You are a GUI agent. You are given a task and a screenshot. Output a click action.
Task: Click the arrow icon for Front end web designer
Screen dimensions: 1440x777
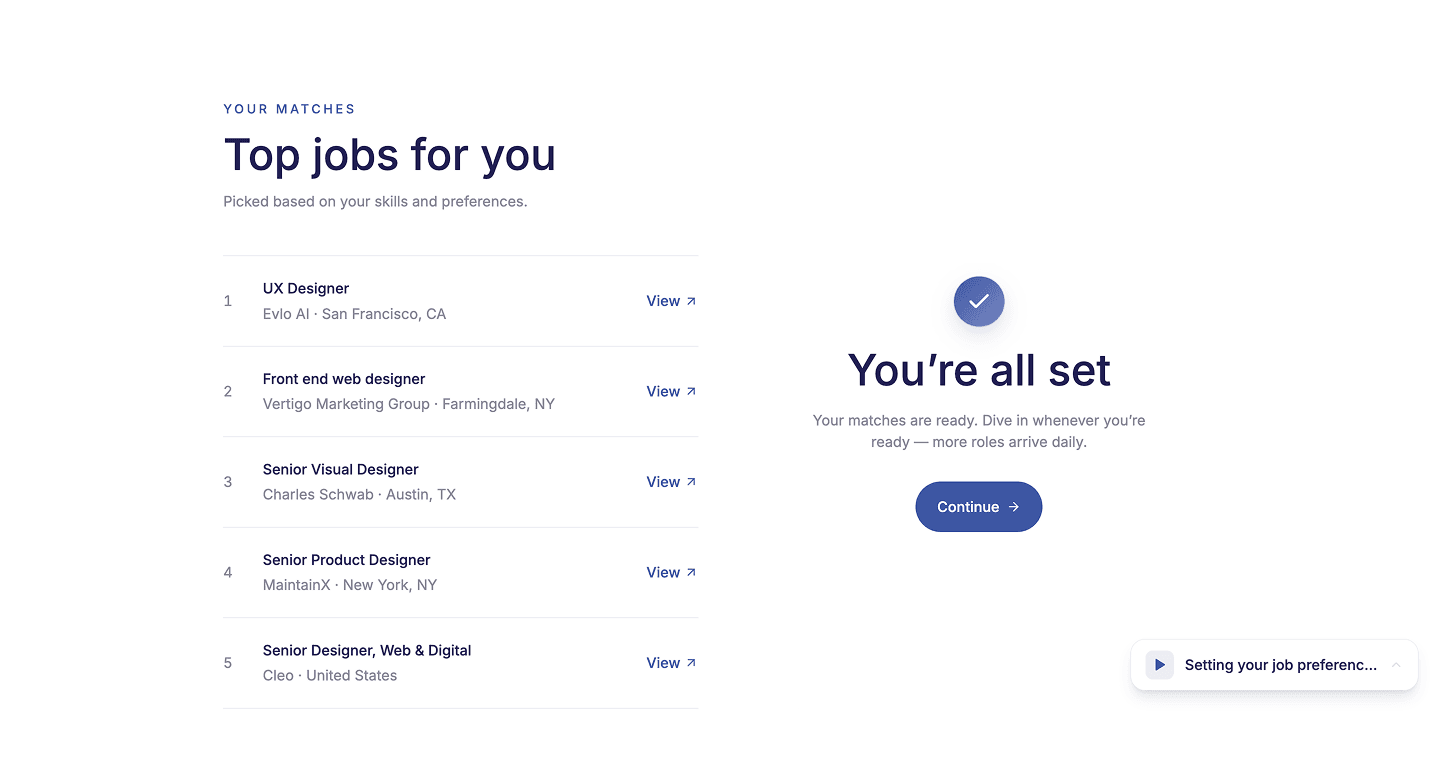point(691,391)
